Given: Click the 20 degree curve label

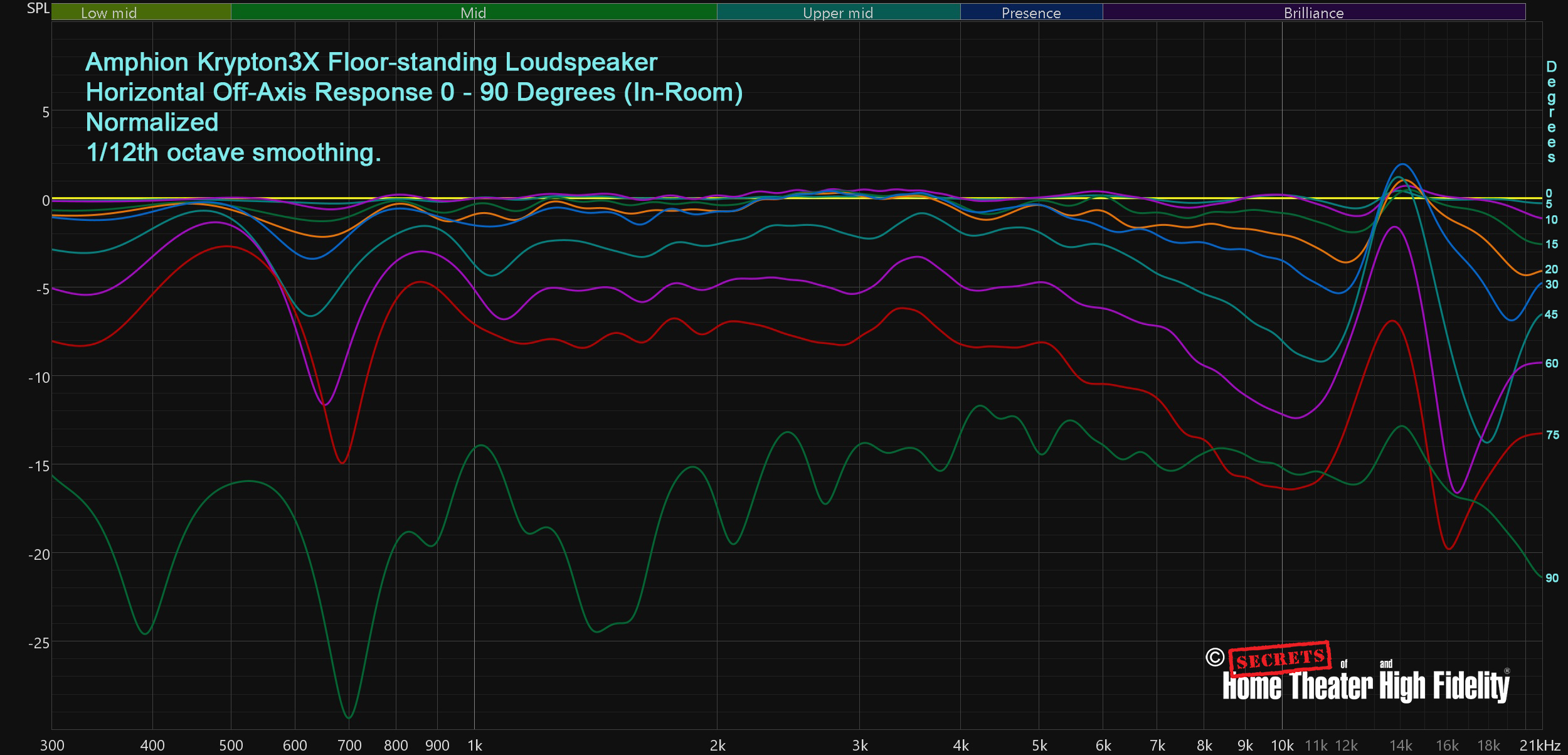Looking at the screenshot, I should 1551,269.
